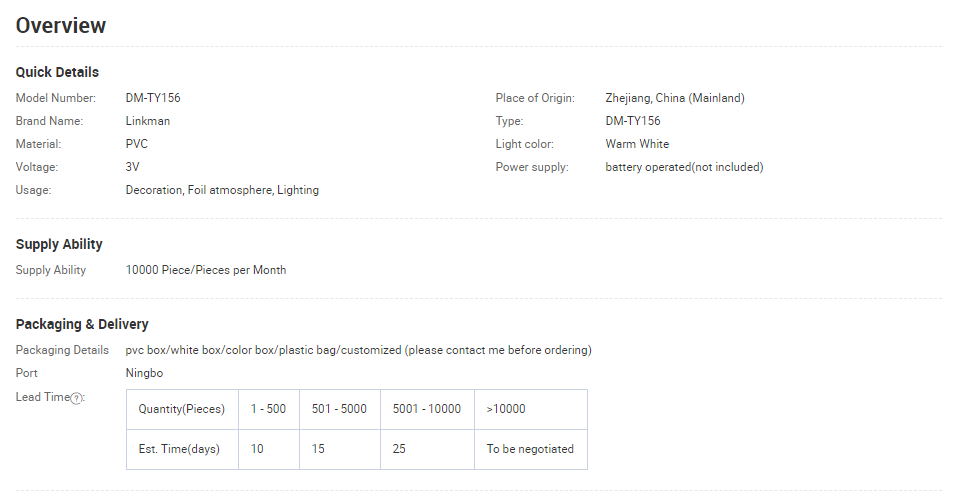956x493 pixels.
Task: Click the Warm White light color value
Action: [637, 144]
